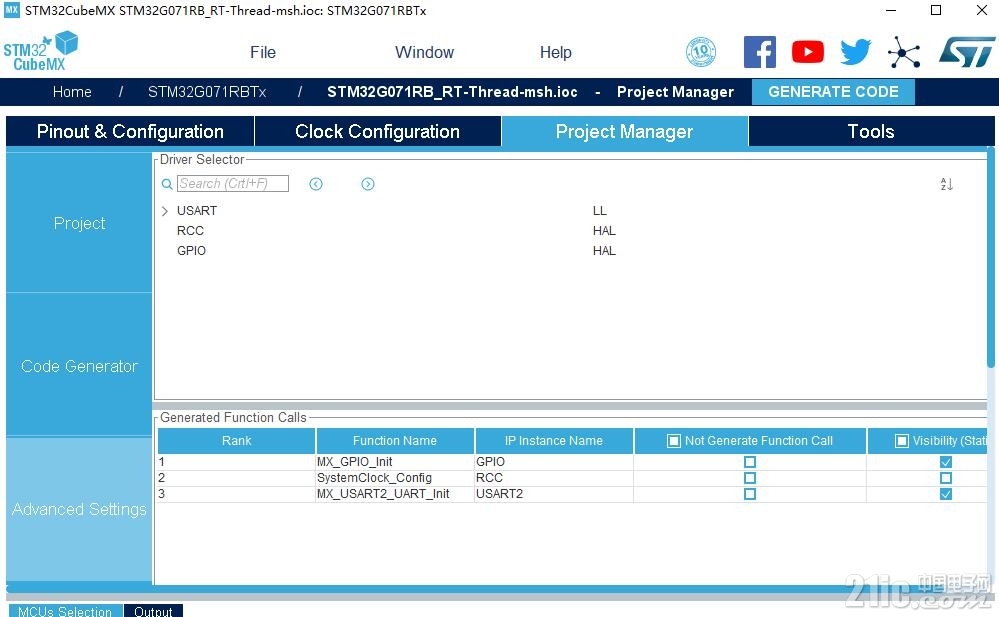Screen dimensions: 999x617
Task: Uncheck Visibility for MX_GPIO_Init
Action: coord(946,462)
